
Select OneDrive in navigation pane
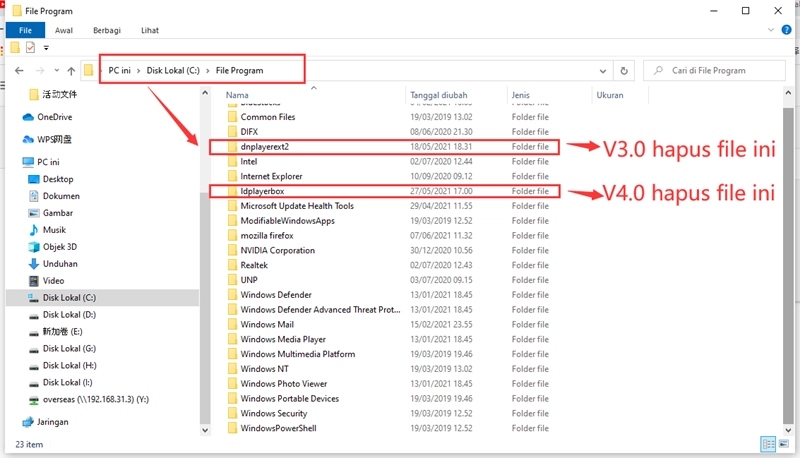[47, 117]
